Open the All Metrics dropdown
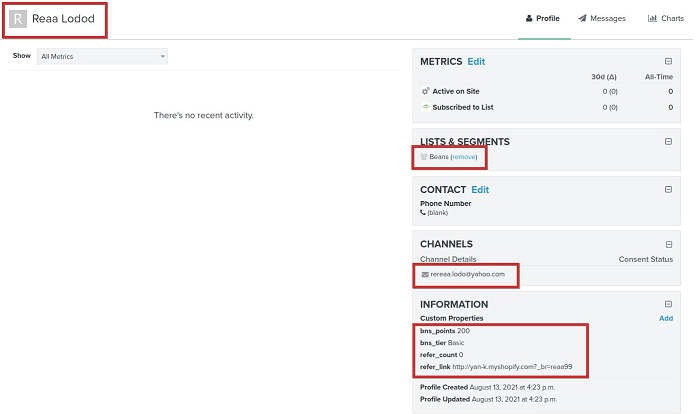This screenshot has height=414, width=698. tap(102, 57)
